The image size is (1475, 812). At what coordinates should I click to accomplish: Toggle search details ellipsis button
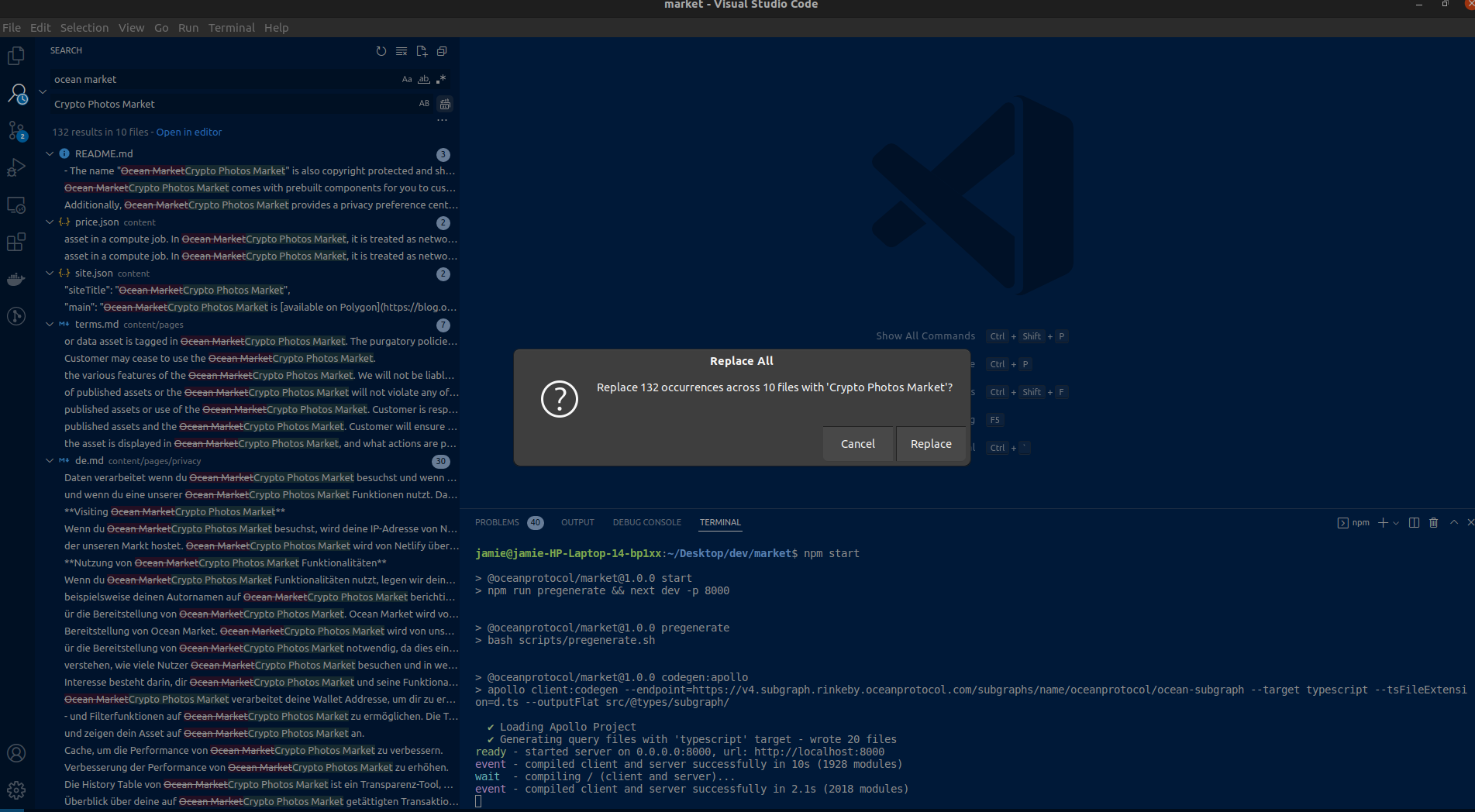pyautogui.click(x=442, y=120)
